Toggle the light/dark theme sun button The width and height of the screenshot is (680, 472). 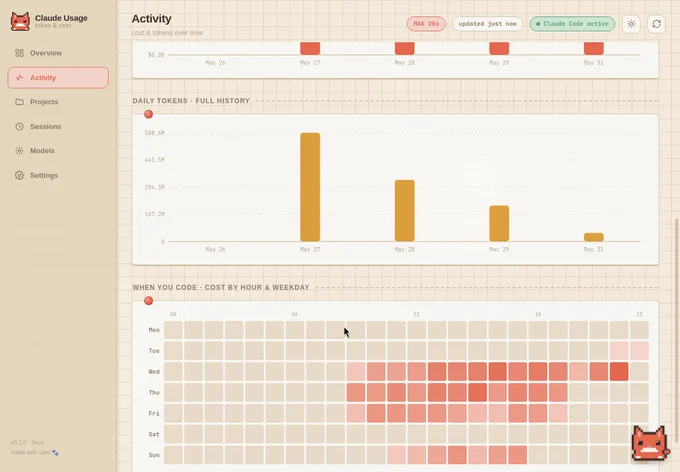[x=631, y=24]
